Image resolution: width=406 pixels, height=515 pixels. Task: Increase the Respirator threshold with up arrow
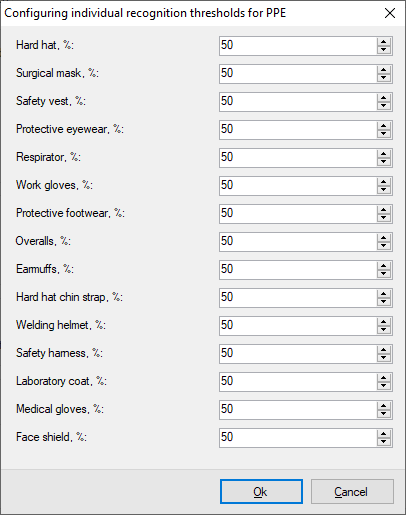pos(384,154)
